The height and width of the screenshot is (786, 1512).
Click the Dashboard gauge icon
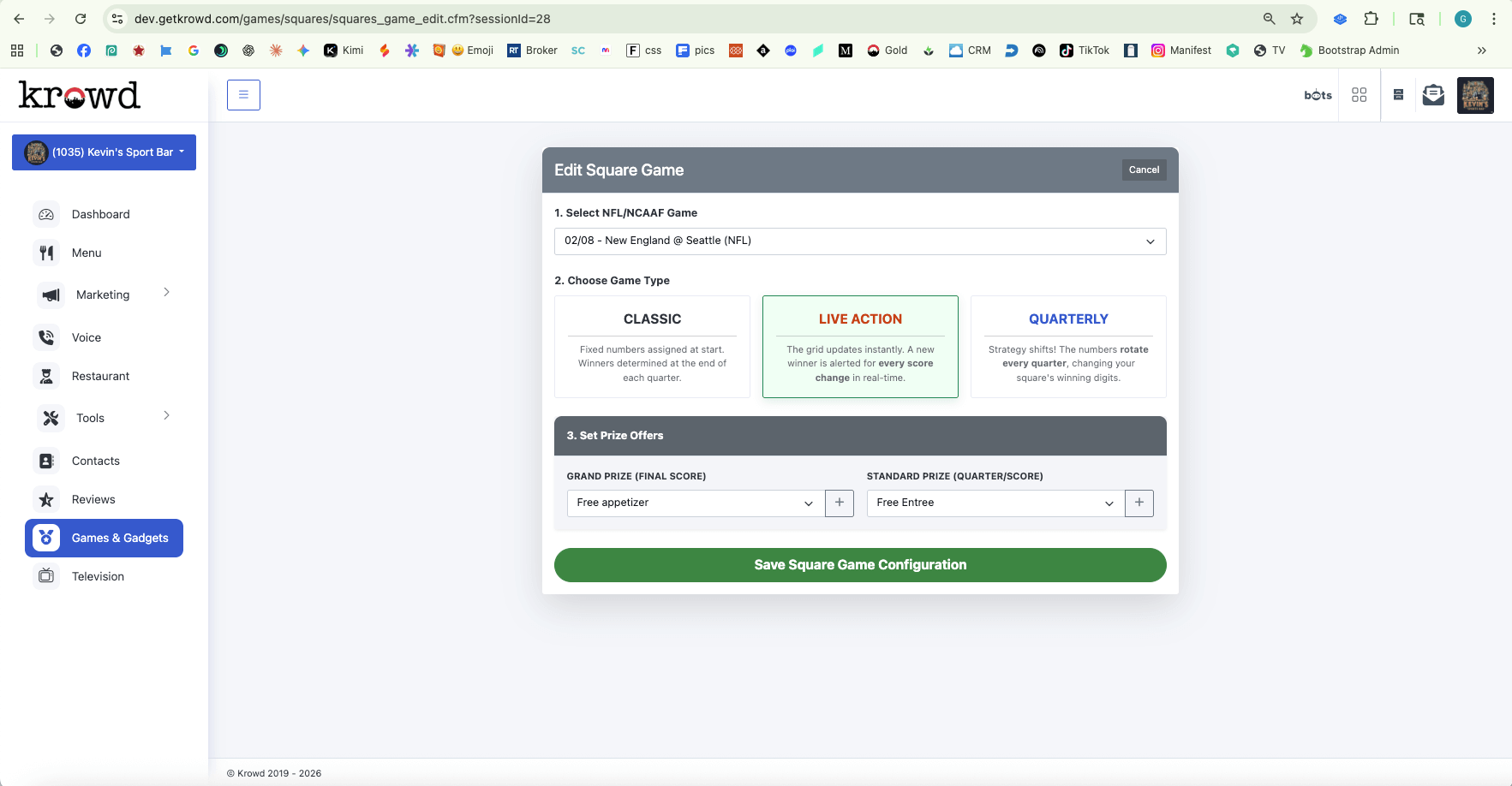tap(46, 214)
